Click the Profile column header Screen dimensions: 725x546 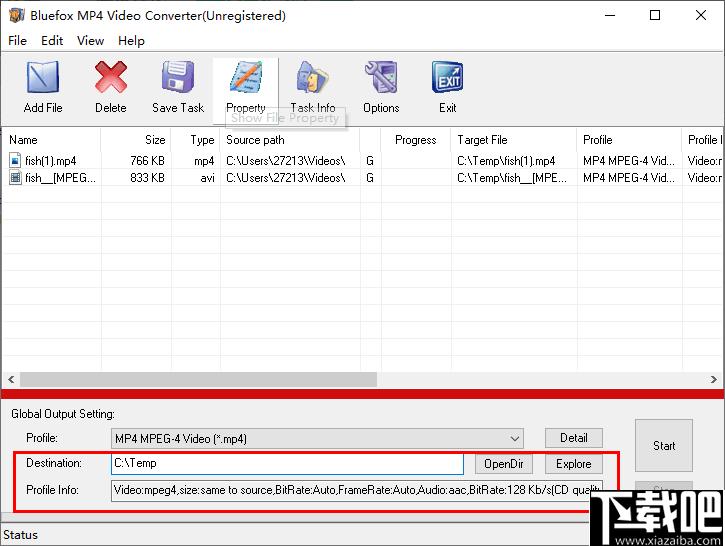click(629, 140)
